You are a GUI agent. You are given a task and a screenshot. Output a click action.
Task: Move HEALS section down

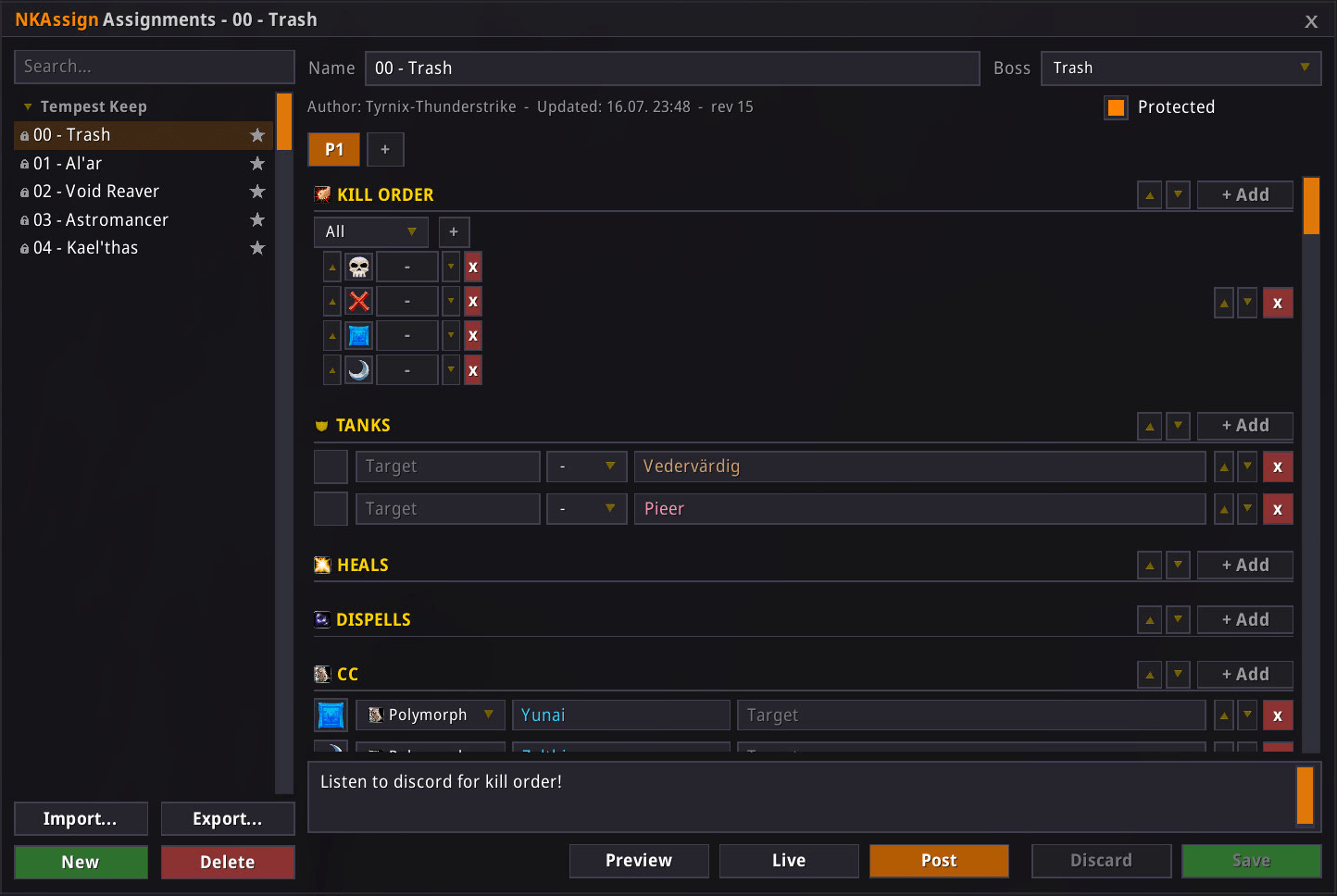pos(1178,566)
